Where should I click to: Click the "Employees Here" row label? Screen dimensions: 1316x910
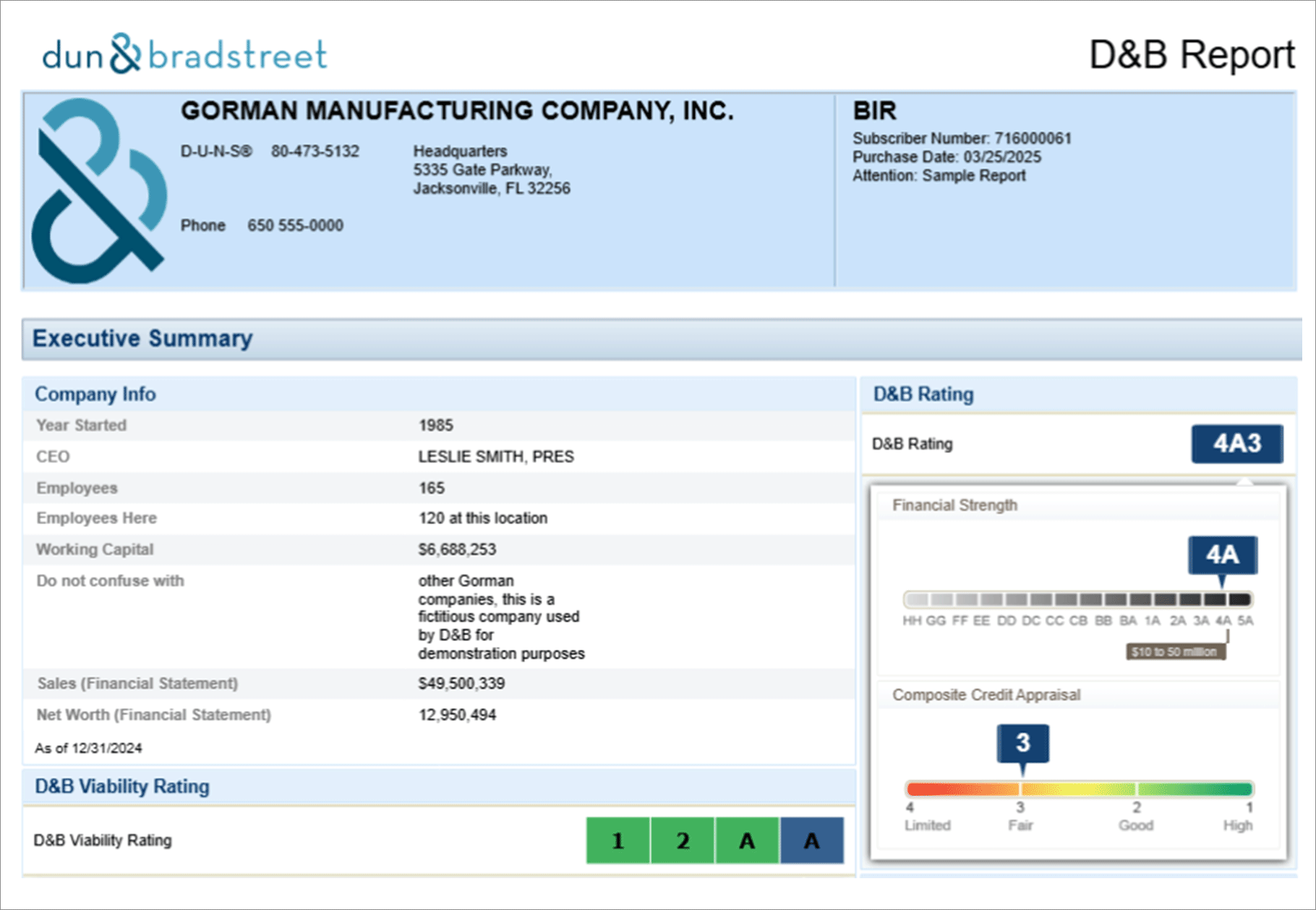click(96, 518)
